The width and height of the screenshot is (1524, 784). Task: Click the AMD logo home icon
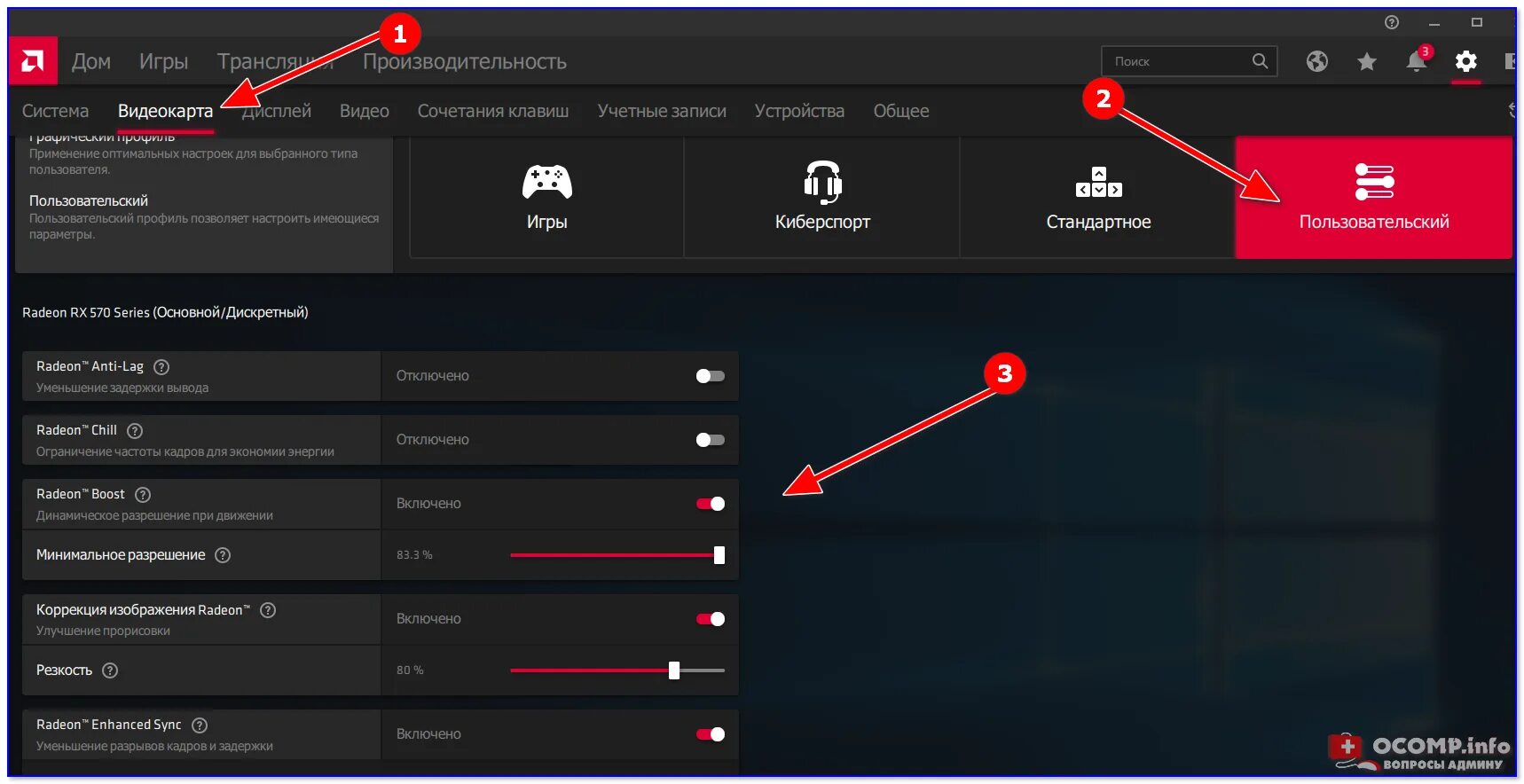tap(33, 61)
